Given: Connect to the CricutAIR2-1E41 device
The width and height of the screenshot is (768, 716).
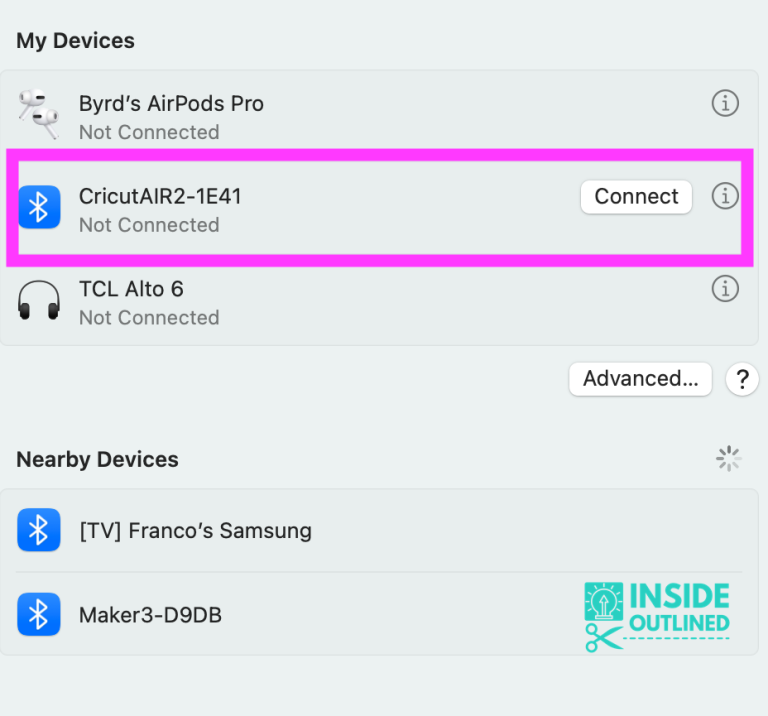Looking at the screenshot, I should tap(636, 197).
